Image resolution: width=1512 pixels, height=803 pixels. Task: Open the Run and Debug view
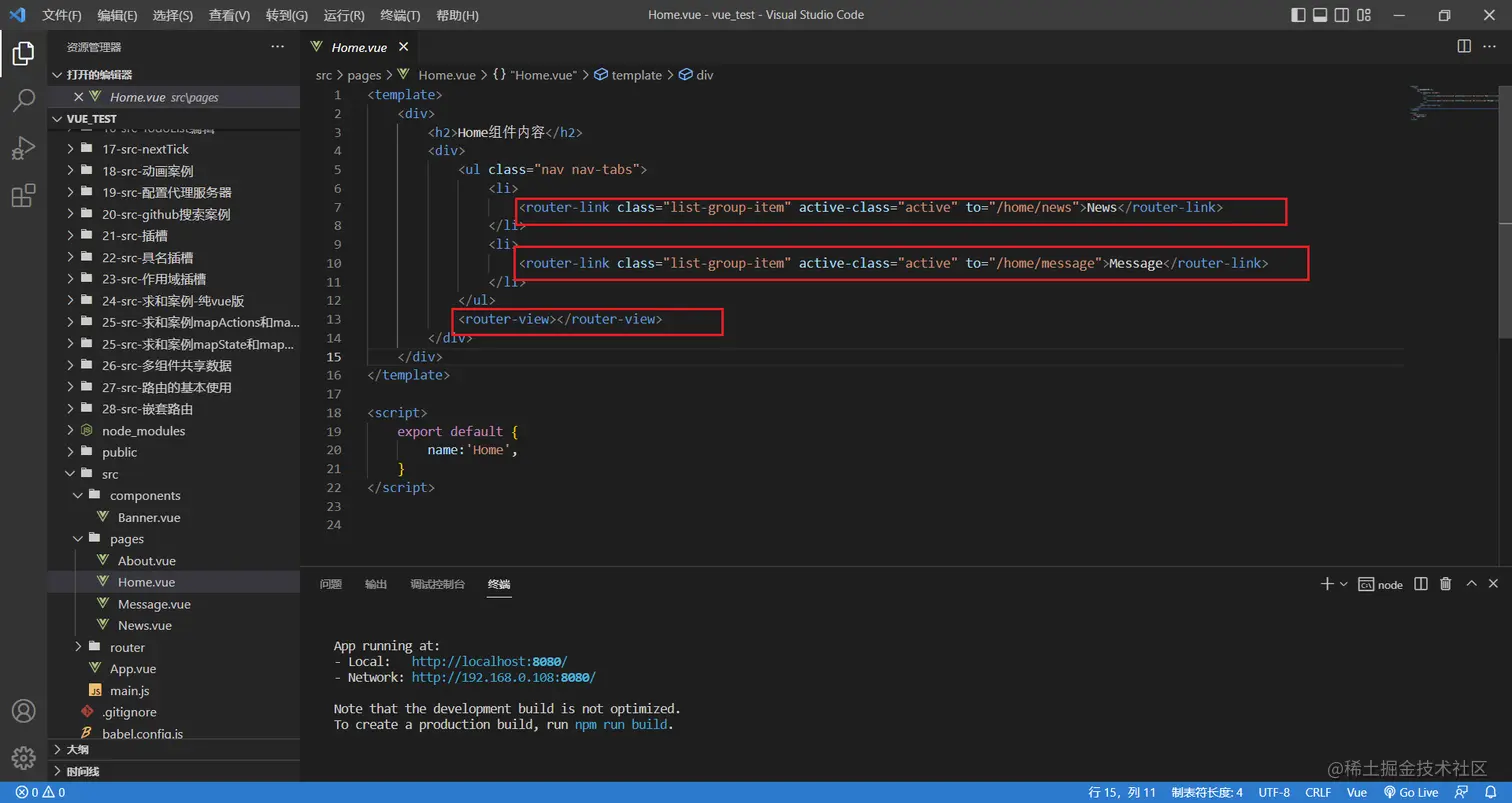point(23,148)
